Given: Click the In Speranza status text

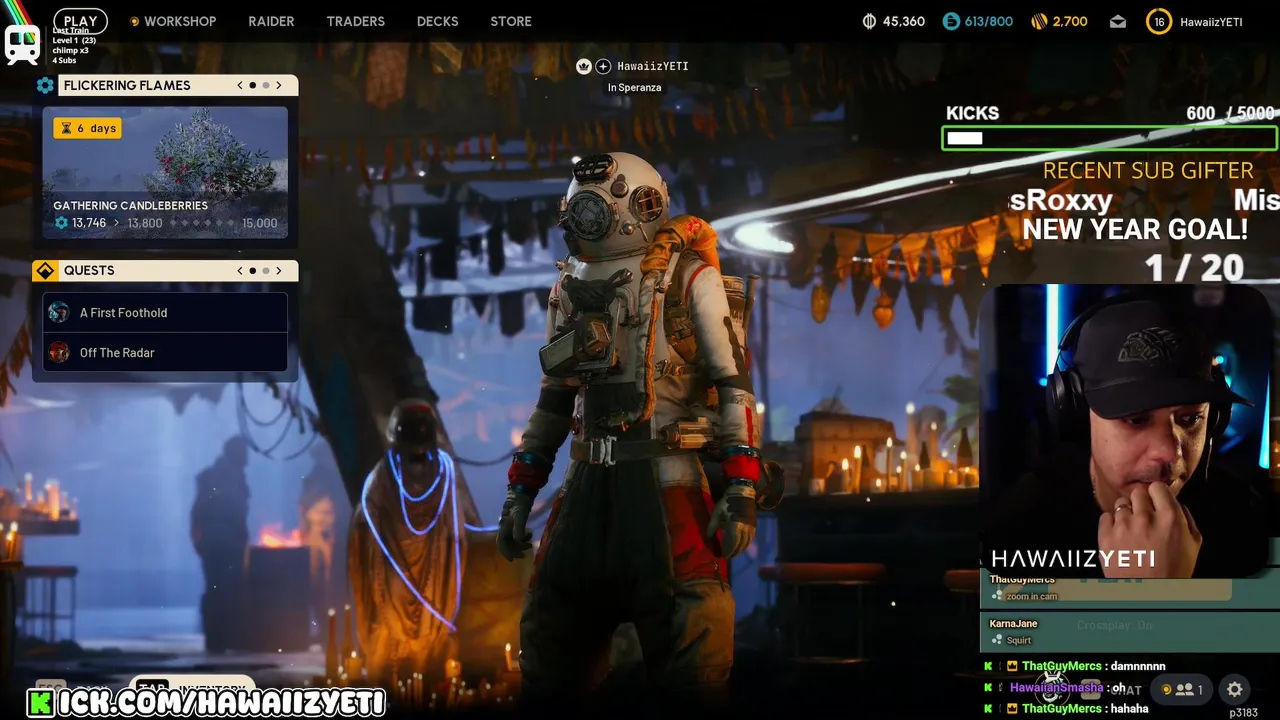Looking at the screenshot, I should coord(634,87).
